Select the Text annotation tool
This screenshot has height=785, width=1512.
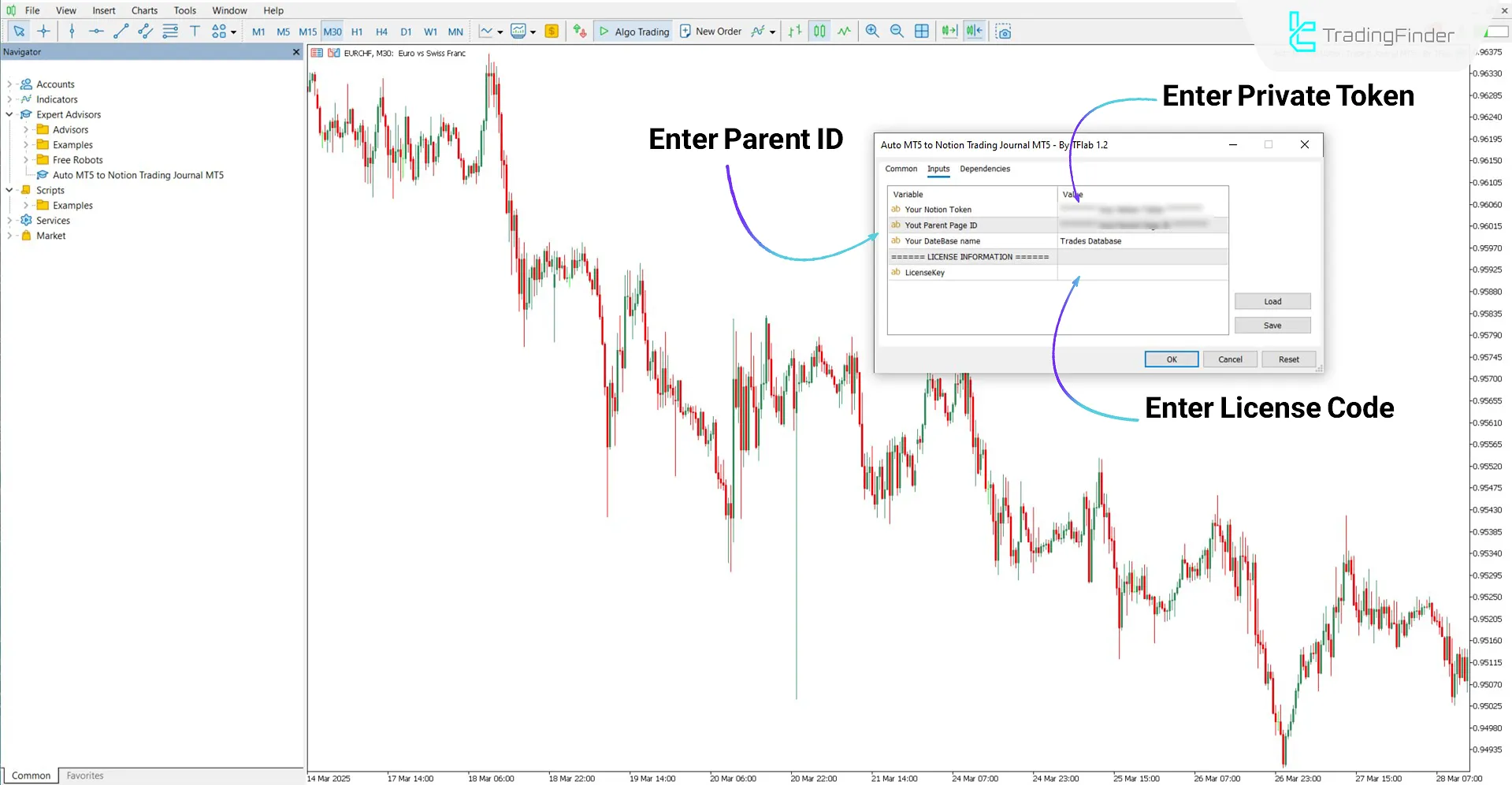pos(195,31)
